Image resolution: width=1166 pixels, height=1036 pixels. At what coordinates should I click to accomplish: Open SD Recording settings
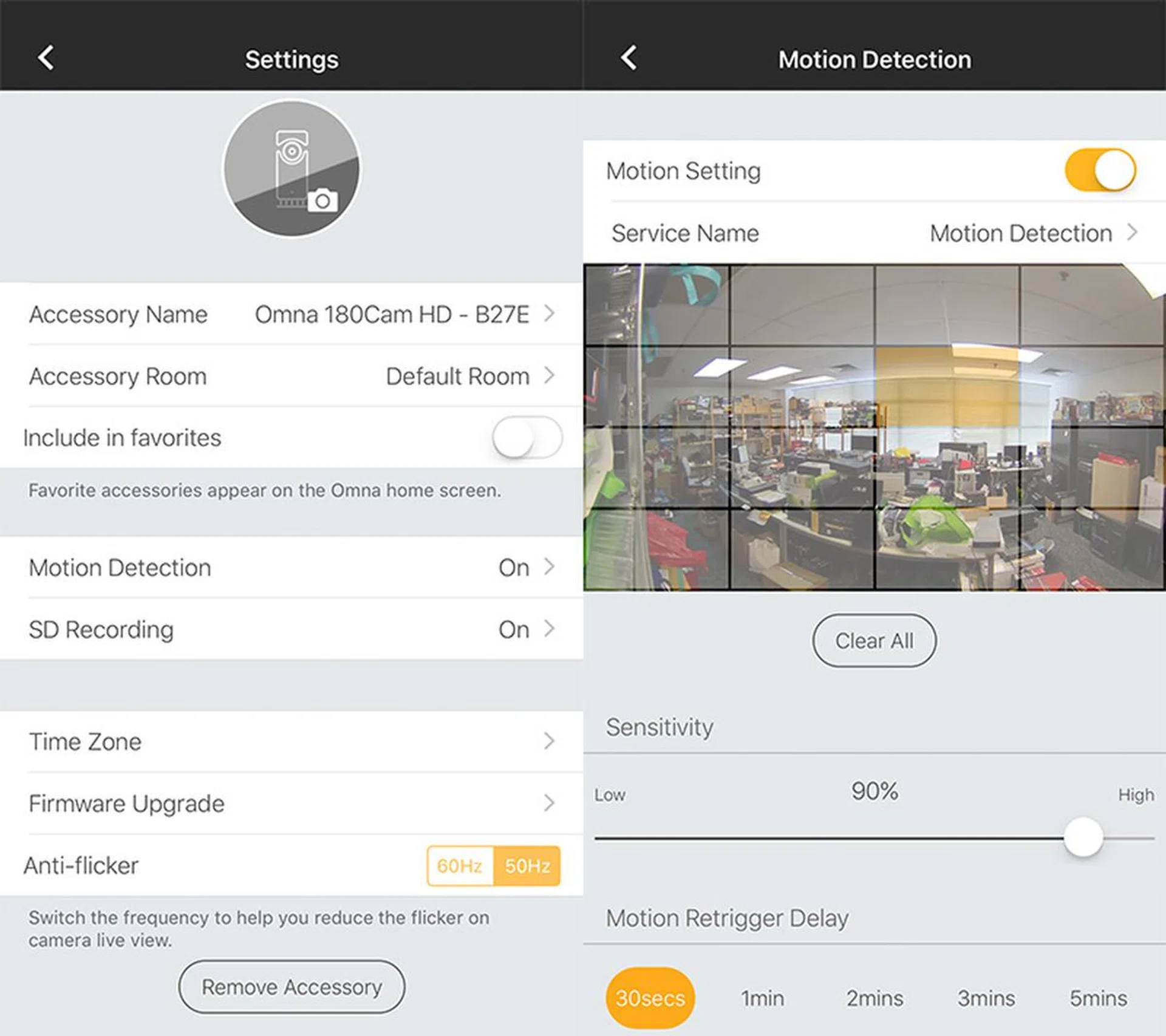coord(291,629)
